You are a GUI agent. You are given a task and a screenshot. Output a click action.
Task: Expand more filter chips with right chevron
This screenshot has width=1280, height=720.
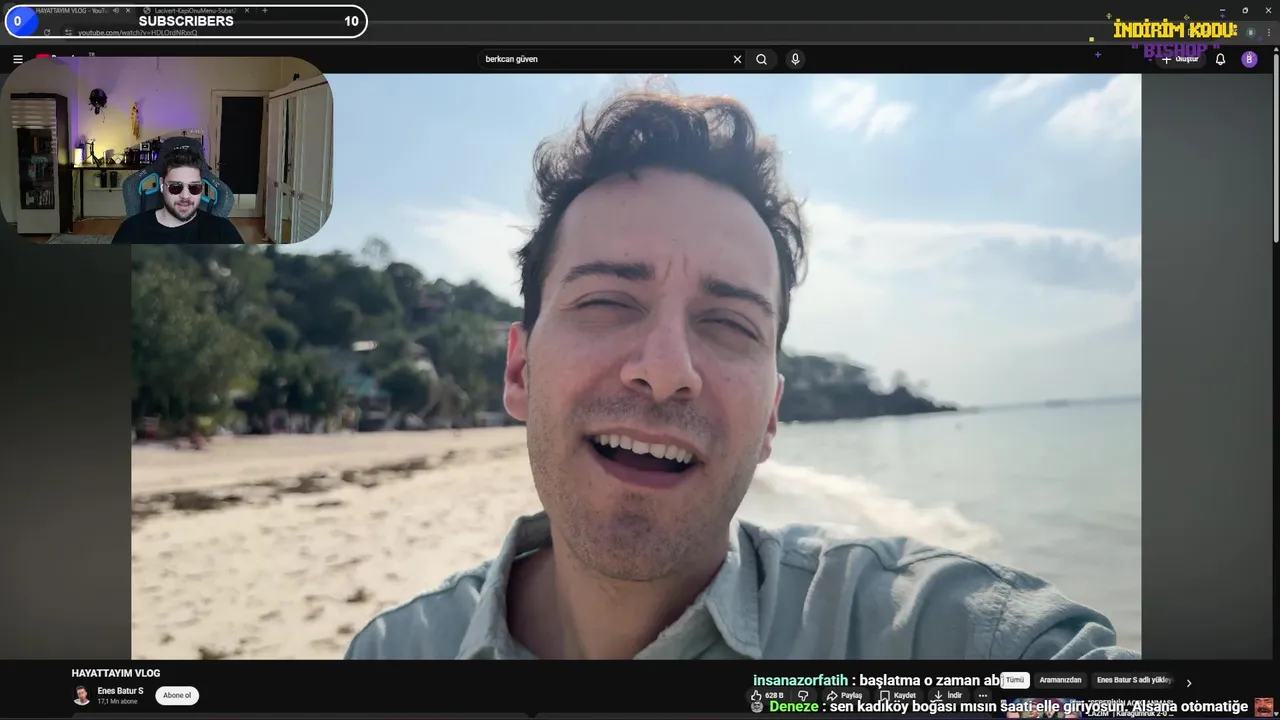tap(1189, 683)
